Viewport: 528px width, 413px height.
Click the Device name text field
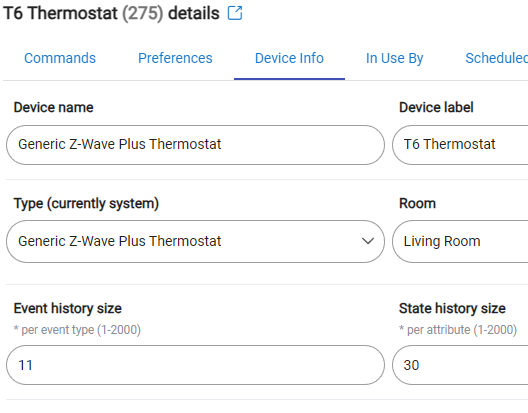[195, 145]
